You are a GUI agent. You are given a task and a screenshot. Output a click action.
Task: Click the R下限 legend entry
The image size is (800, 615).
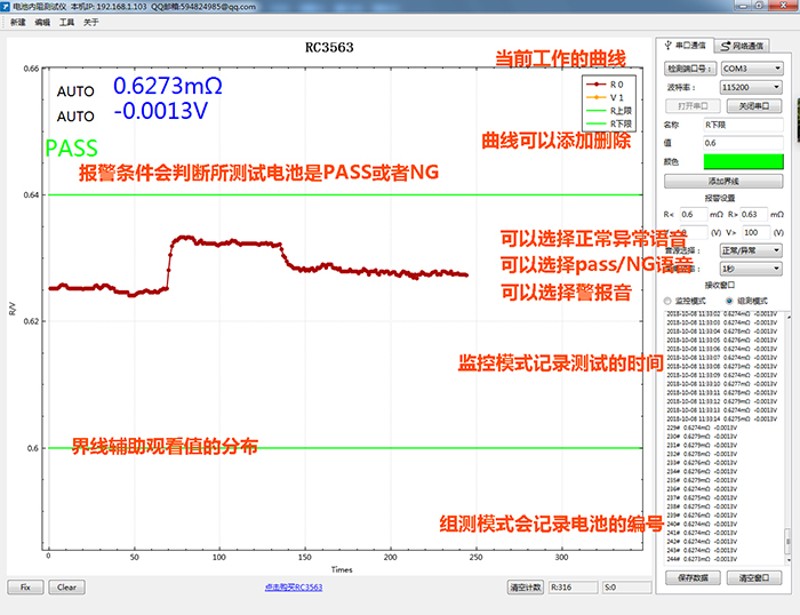[x=609, y=124]
